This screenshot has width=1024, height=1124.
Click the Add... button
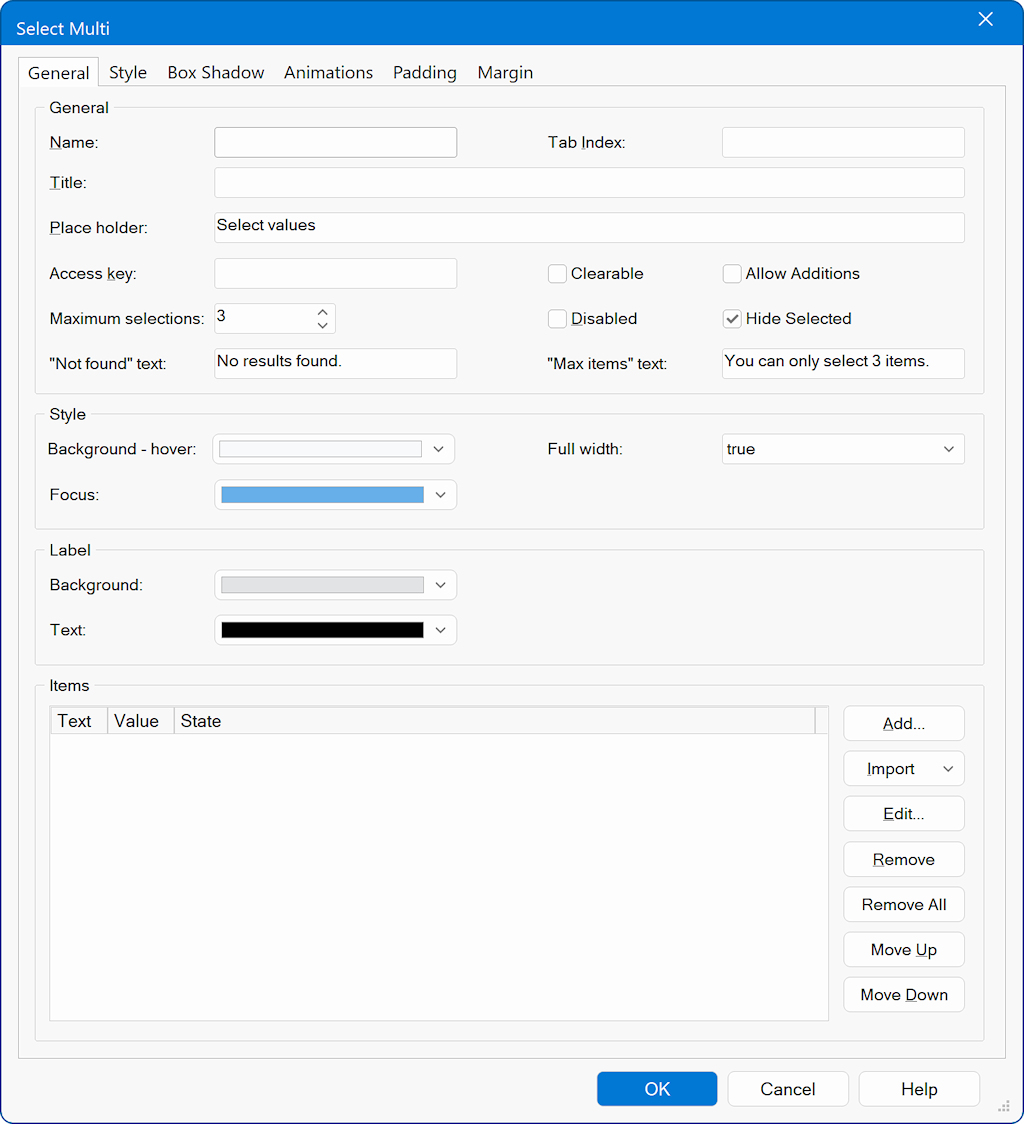[x=903, y=724]
